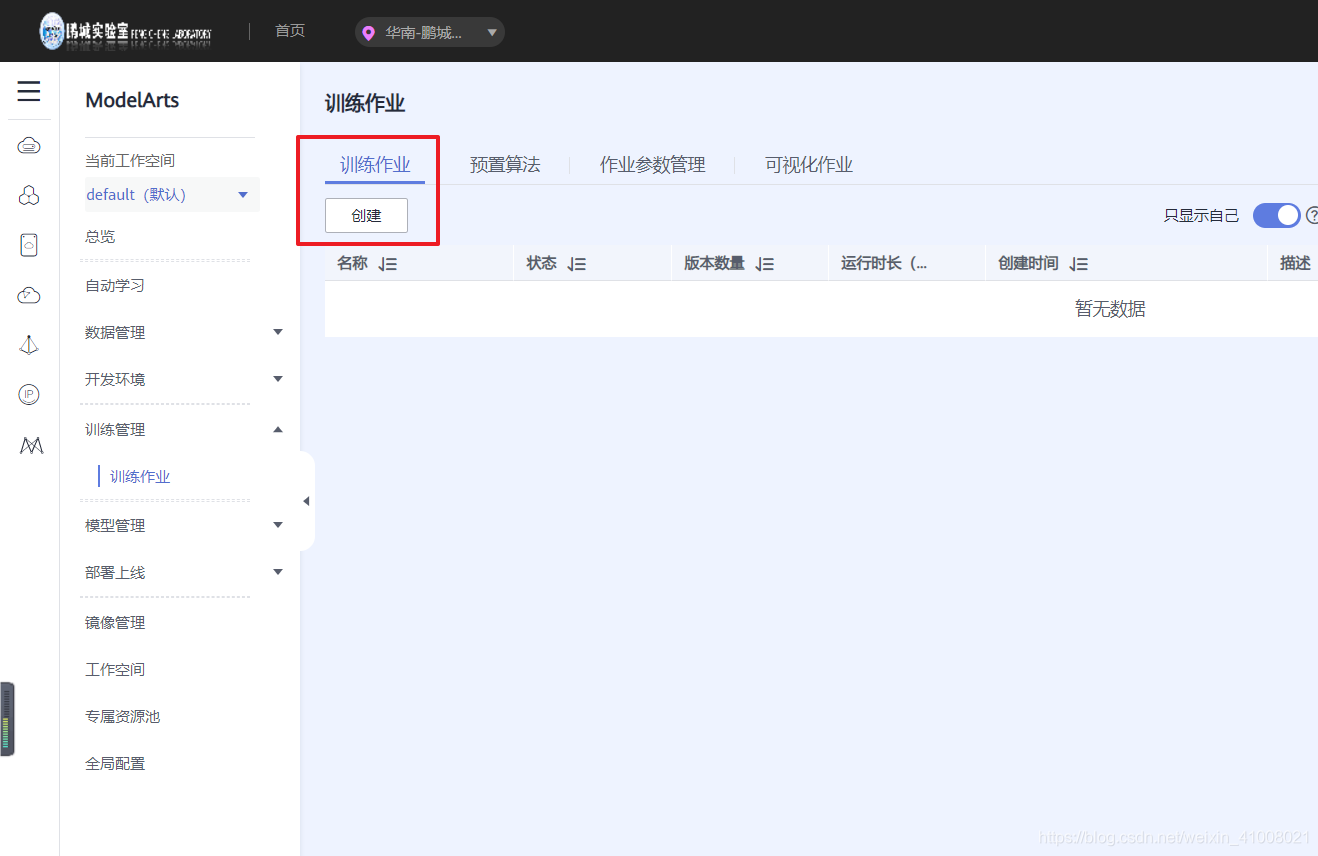Switch to the 作业参数管理 tab
The width and height of the screenshot is (1318, 856).
(653, 165)
